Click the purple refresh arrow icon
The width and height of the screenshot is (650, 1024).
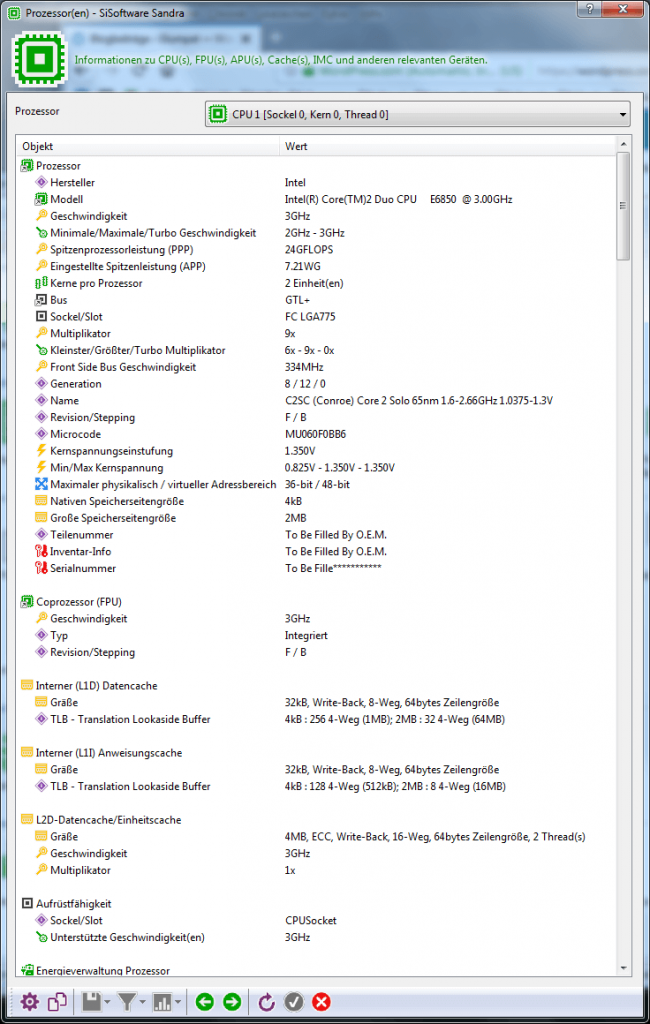click(266, 1001)
